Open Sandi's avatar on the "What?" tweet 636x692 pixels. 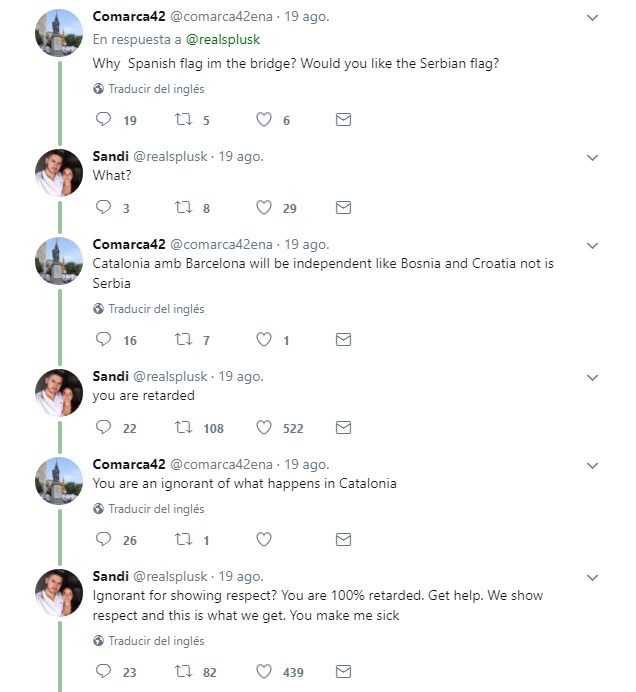[x=58, y=172]
